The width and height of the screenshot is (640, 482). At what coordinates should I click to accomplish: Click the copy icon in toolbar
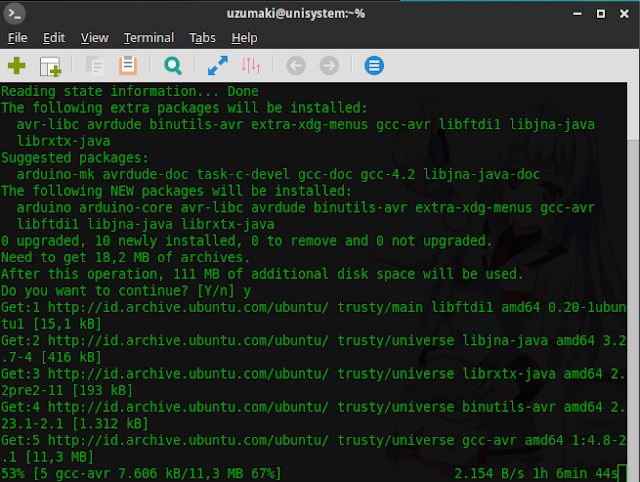94,66
